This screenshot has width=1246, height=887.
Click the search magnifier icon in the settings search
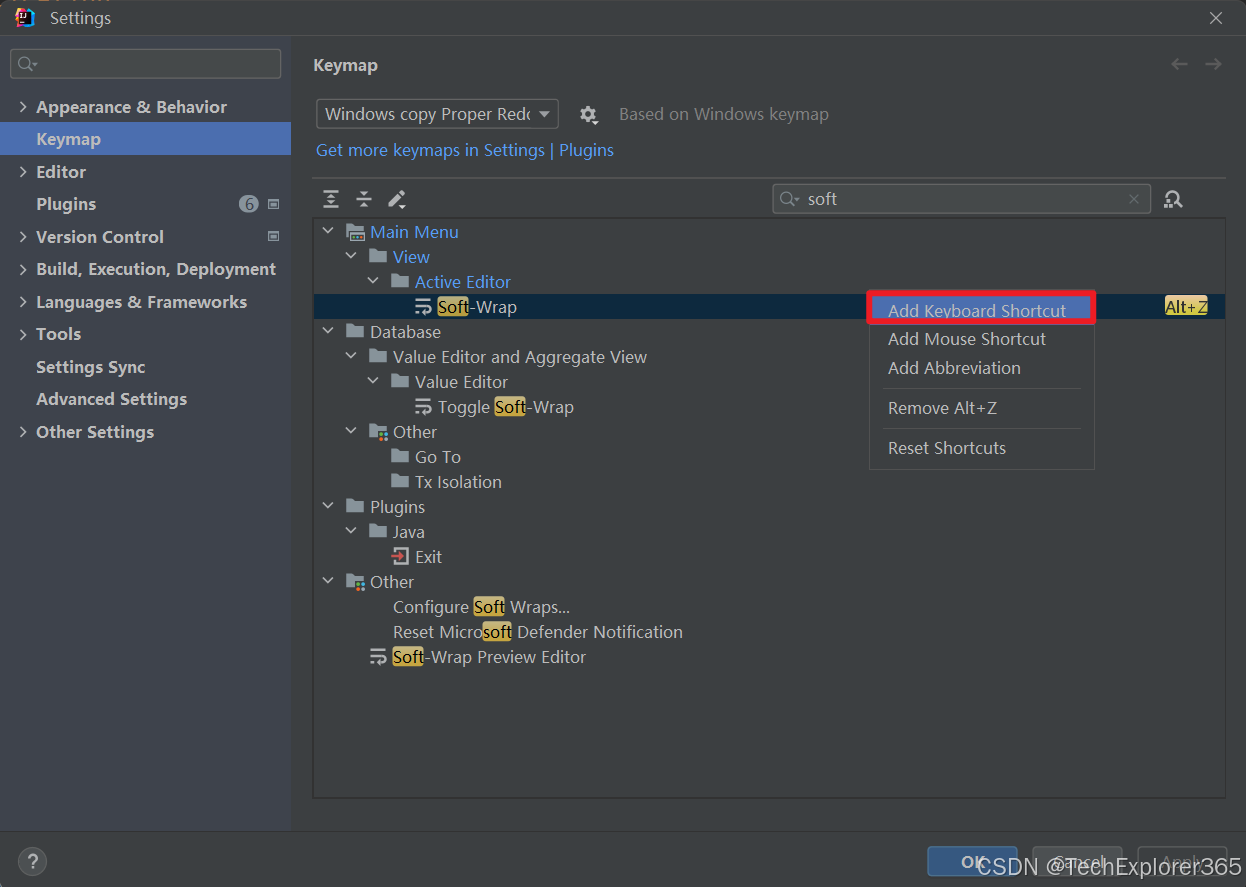pos(27,64)
